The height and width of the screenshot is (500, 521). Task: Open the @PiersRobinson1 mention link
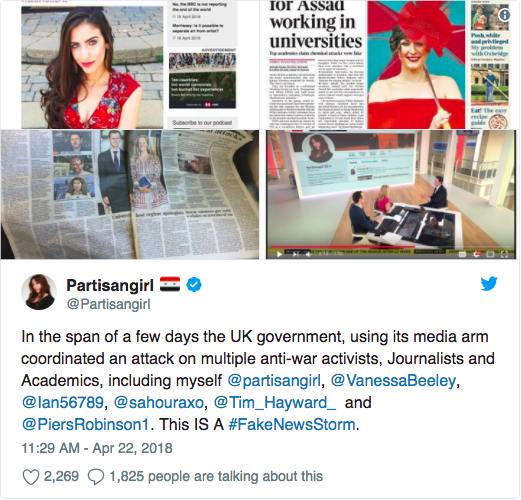[85, 425]
